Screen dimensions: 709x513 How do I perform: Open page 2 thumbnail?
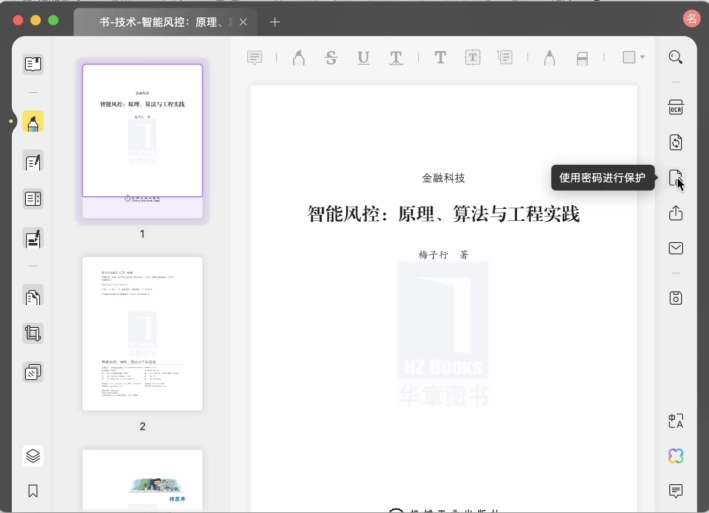142,334
